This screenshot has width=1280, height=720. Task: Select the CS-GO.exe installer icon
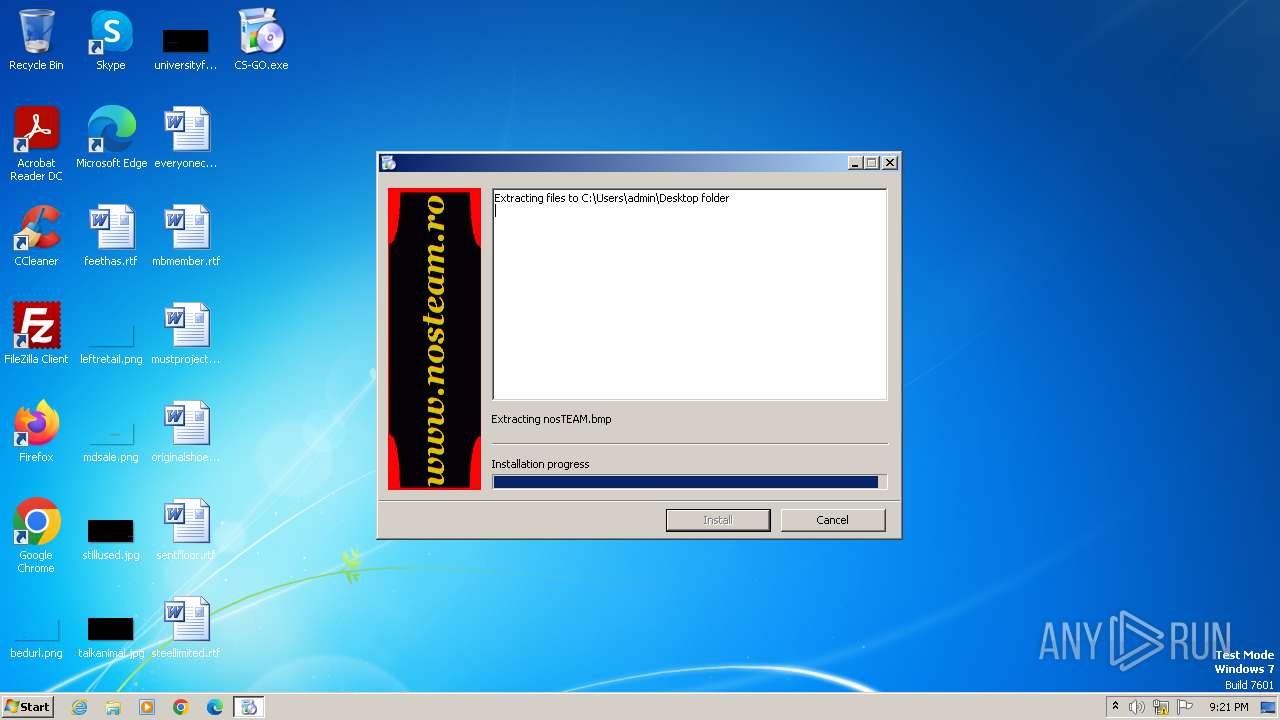[x=261, y=40]
